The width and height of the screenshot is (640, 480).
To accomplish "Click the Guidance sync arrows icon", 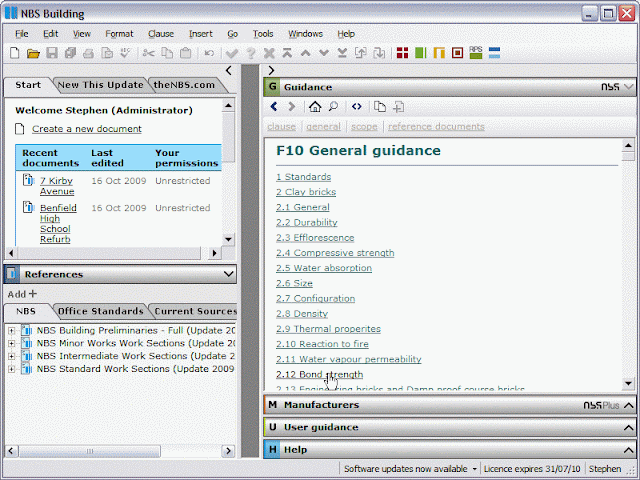I will 357,107.
